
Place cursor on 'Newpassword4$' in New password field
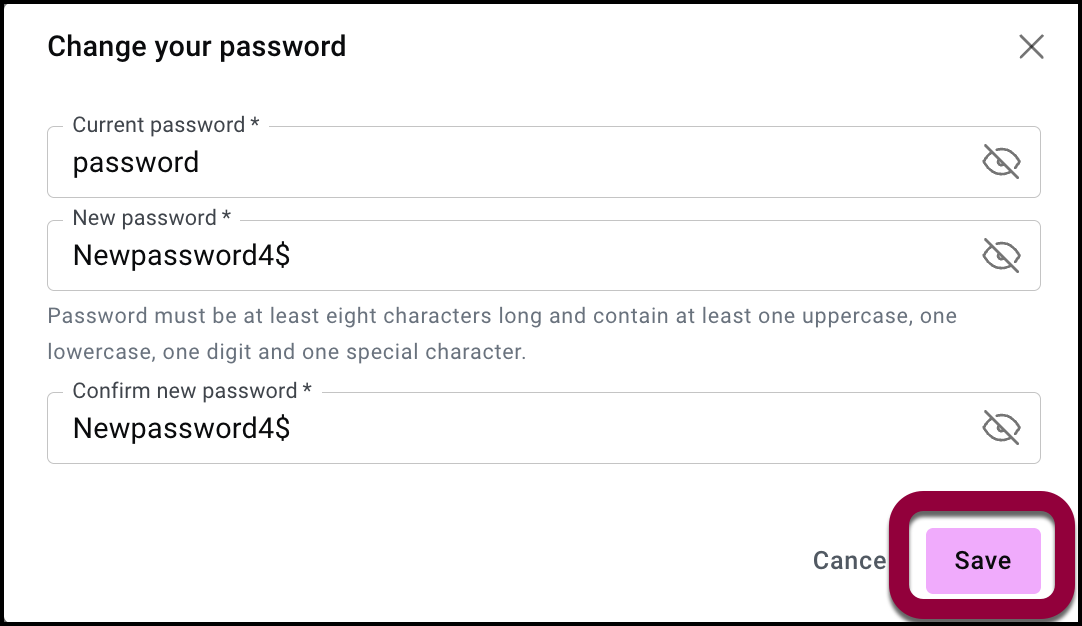click(x=181, y=257)
